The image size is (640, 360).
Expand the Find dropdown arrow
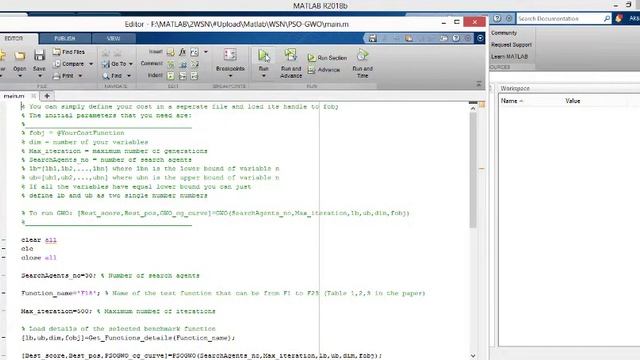click(x=129, y=76)
